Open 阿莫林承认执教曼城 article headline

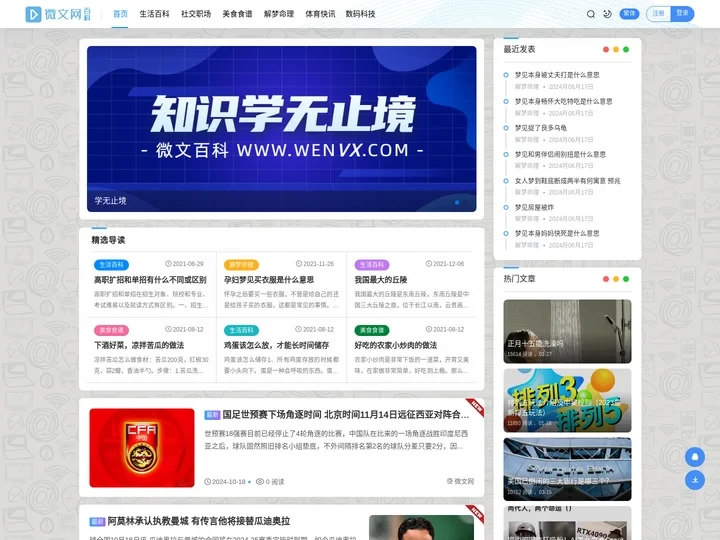point(199,521)
